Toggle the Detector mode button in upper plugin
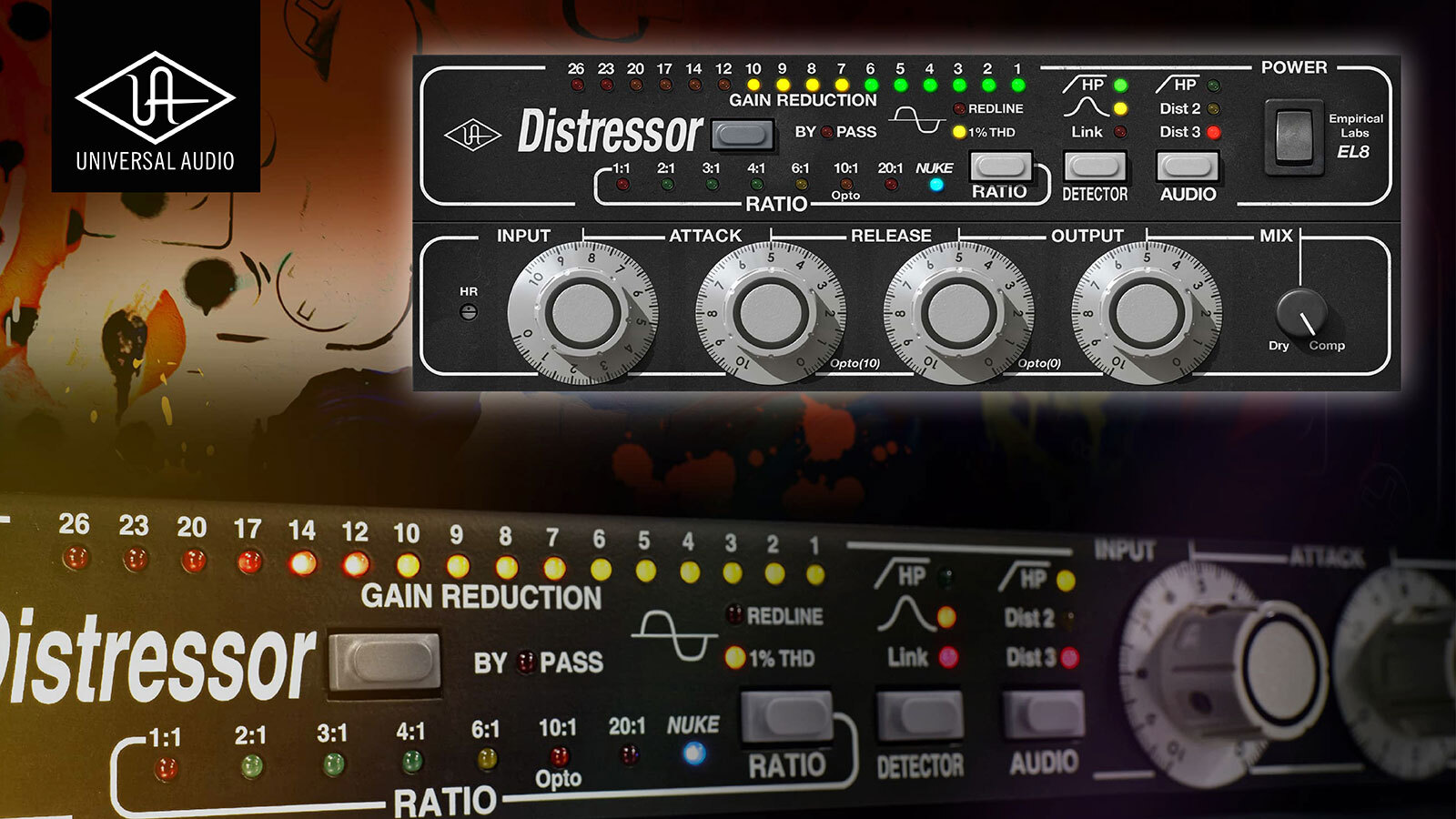 [x=1095, y=167]
